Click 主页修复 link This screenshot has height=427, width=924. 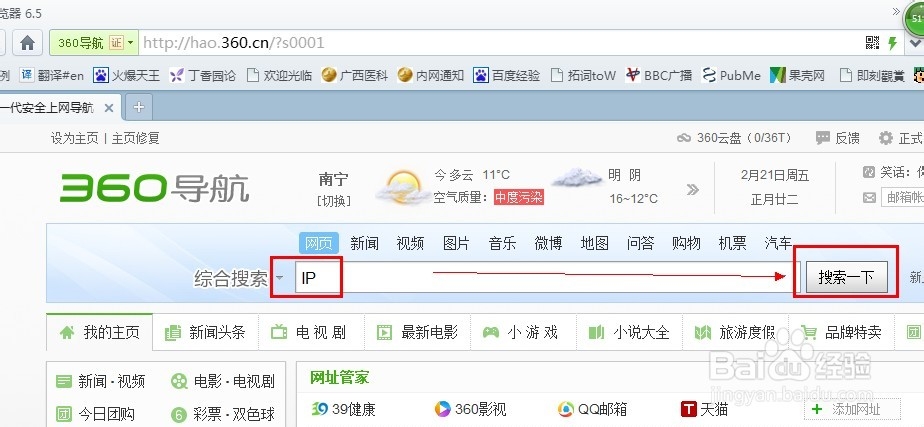136,138
